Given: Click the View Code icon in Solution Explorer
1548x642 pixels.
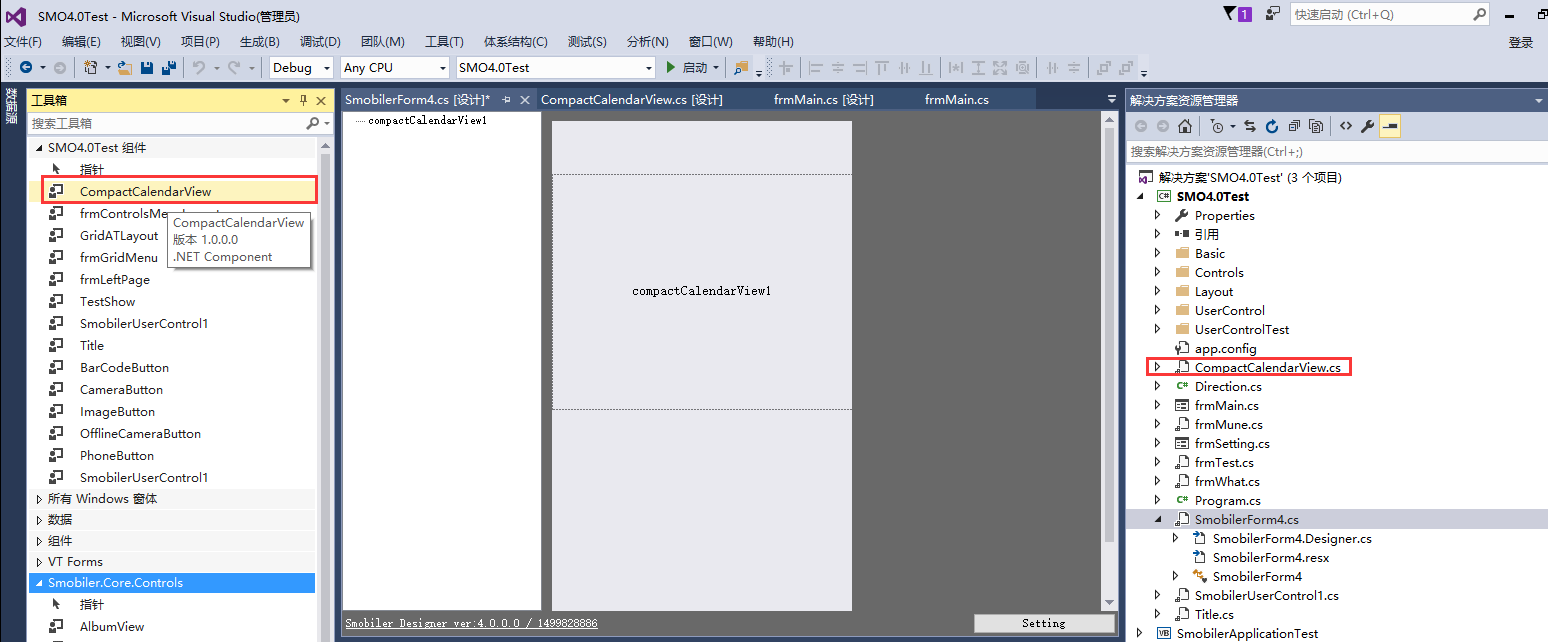Looking at the screenshot, I should click(1346, 126).
